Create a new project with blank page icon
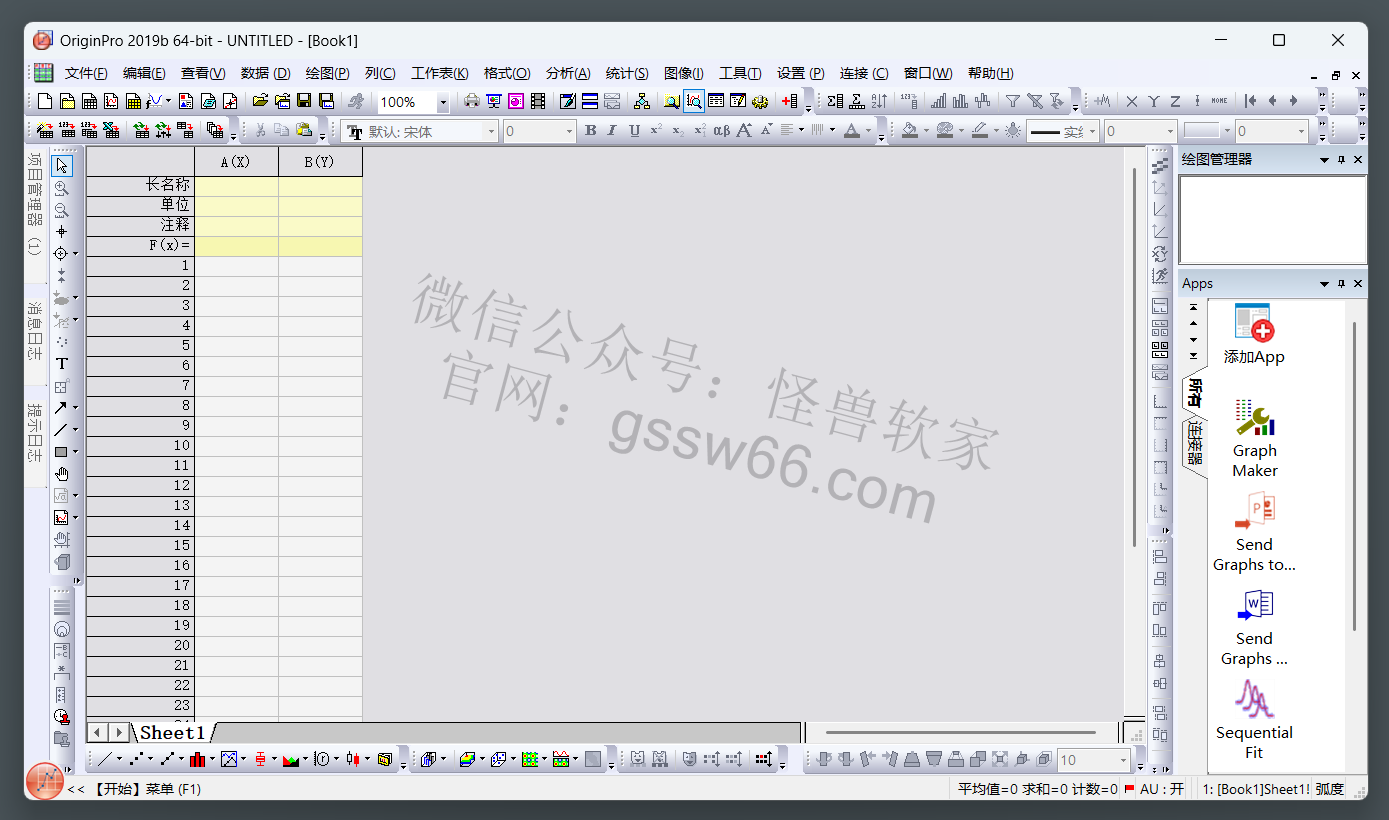 [x=44, y=101]
